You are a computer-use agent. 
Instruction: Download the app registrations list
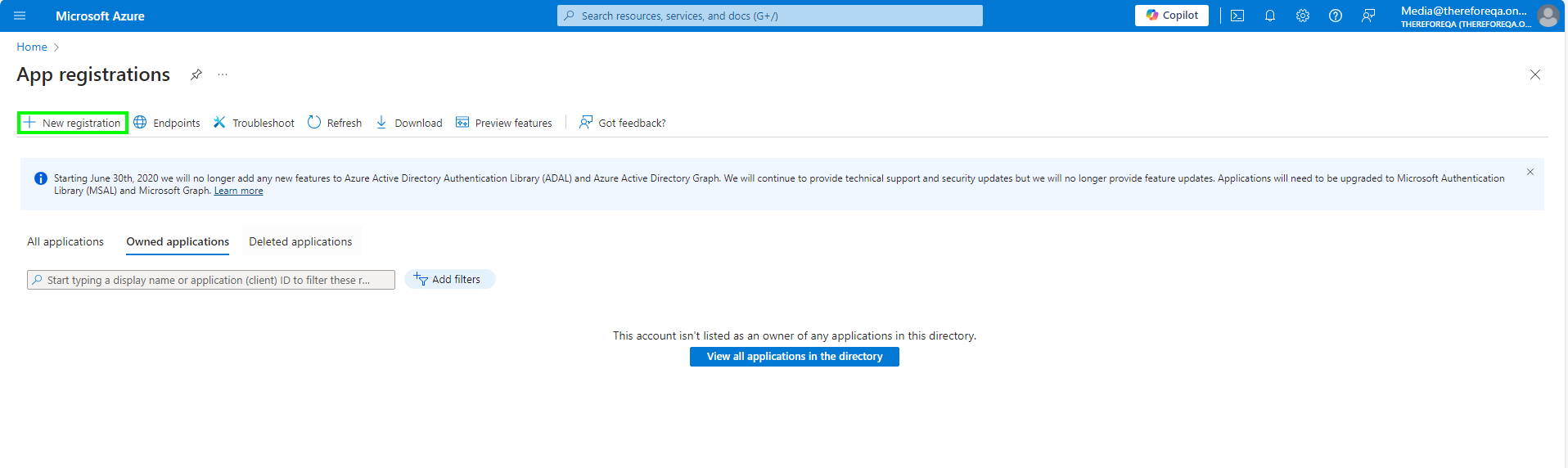(x=409, y=123)
